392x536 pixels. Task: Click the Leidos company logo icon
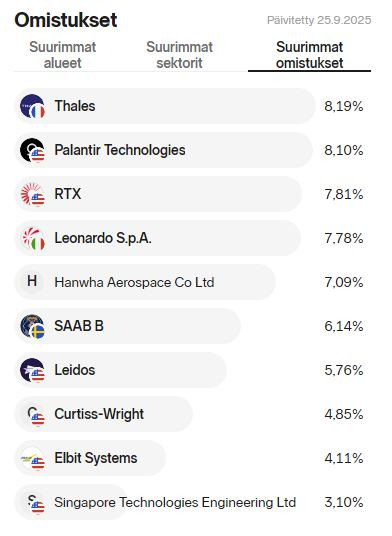tap(32, 370)
